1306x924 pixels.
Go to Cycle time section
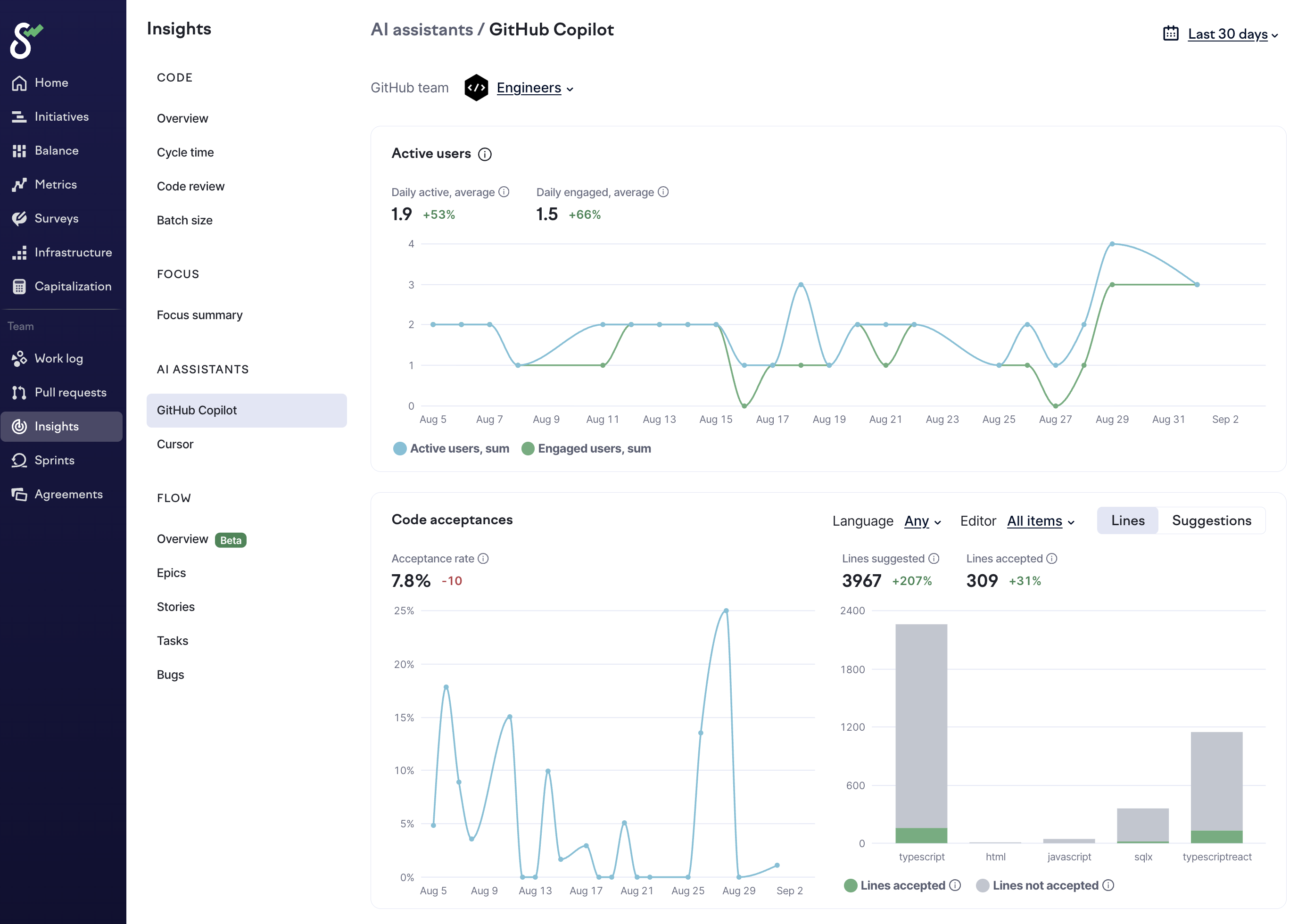click(185, 152)
